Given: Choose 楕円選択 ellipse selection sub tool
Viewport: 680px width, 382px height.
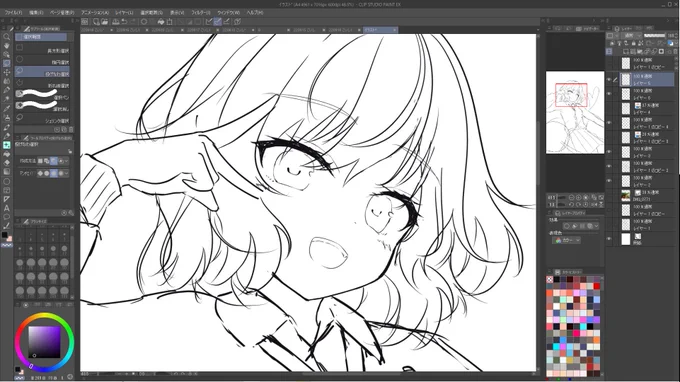Looking at the screenshot, I should pyautogui.click(x=42, y=60).
